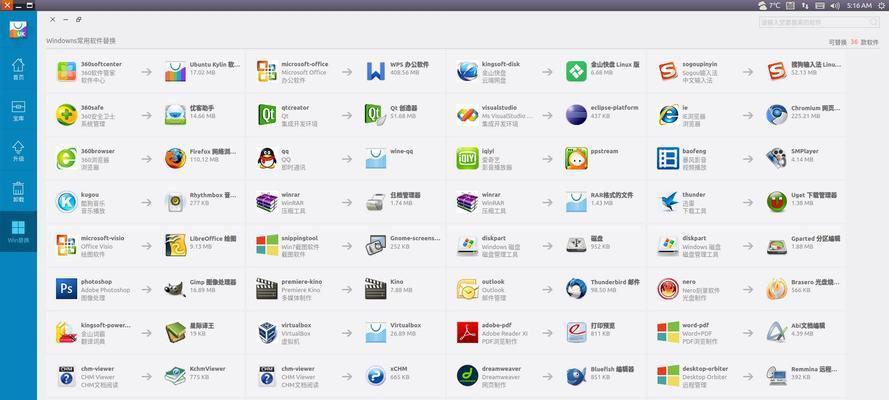The width and height of the screenshot is (889, 400).
Task: Click the thunder download icon
Action: point(668,202)
